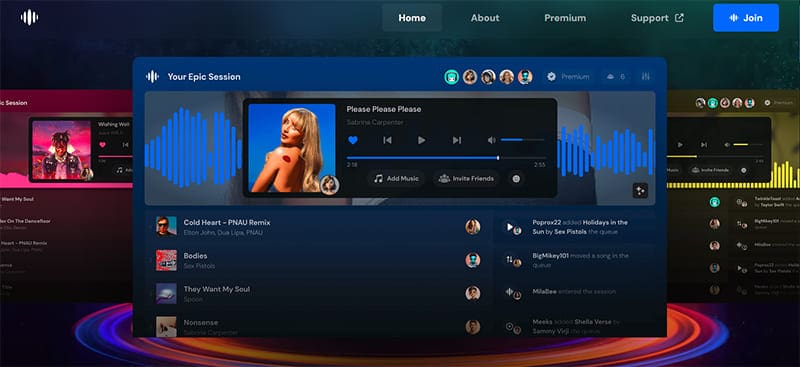Click the waveform icon beside Your Epic Session
This screenshot has width=800, height=367.
point(152,77)
